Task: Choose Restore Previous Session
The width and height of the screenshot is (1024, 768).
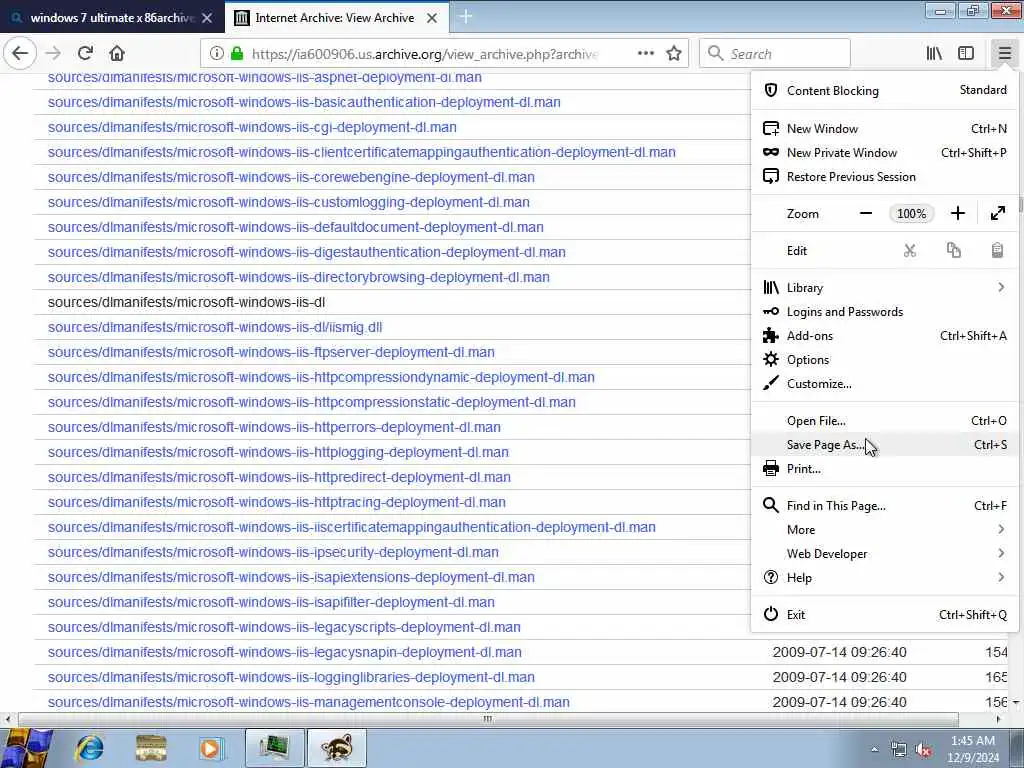Action: [884, 177]
